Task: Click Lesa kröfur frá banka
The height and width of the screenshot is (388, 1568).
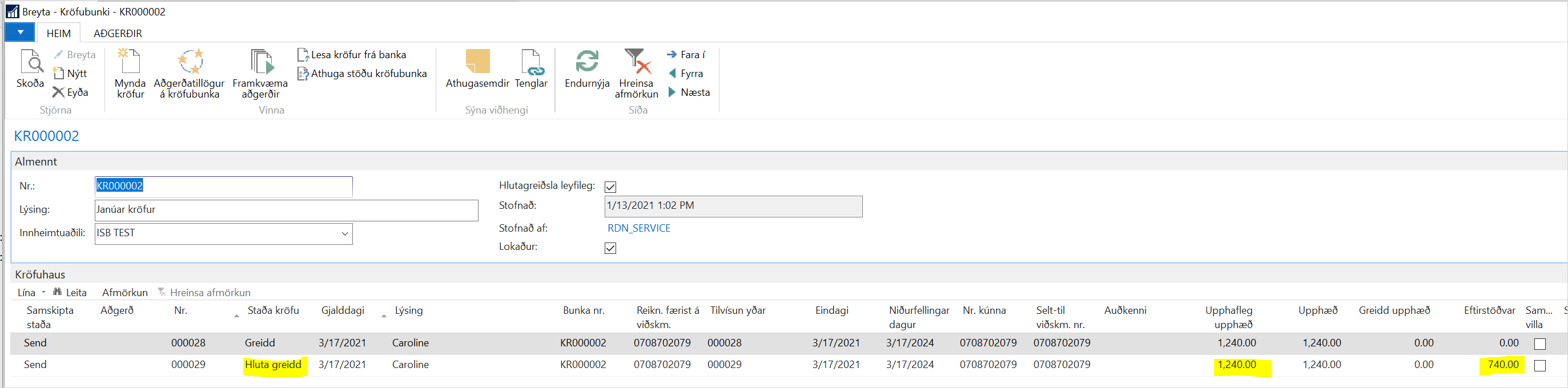Action: [352, 55]
